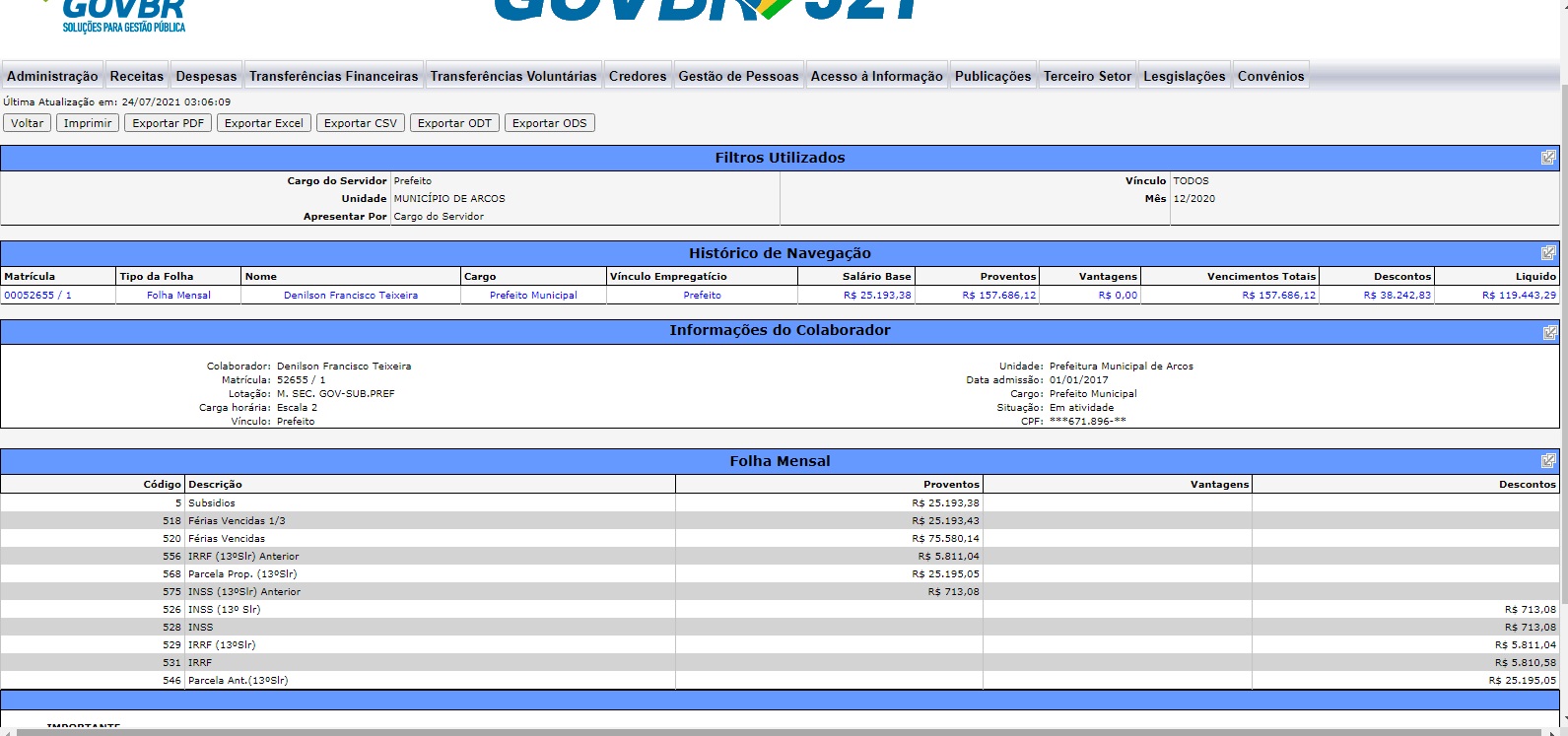Open Gestão de Pessoas menu
This screenshot has width=1568, height=736.
click(x=739, y=76)
